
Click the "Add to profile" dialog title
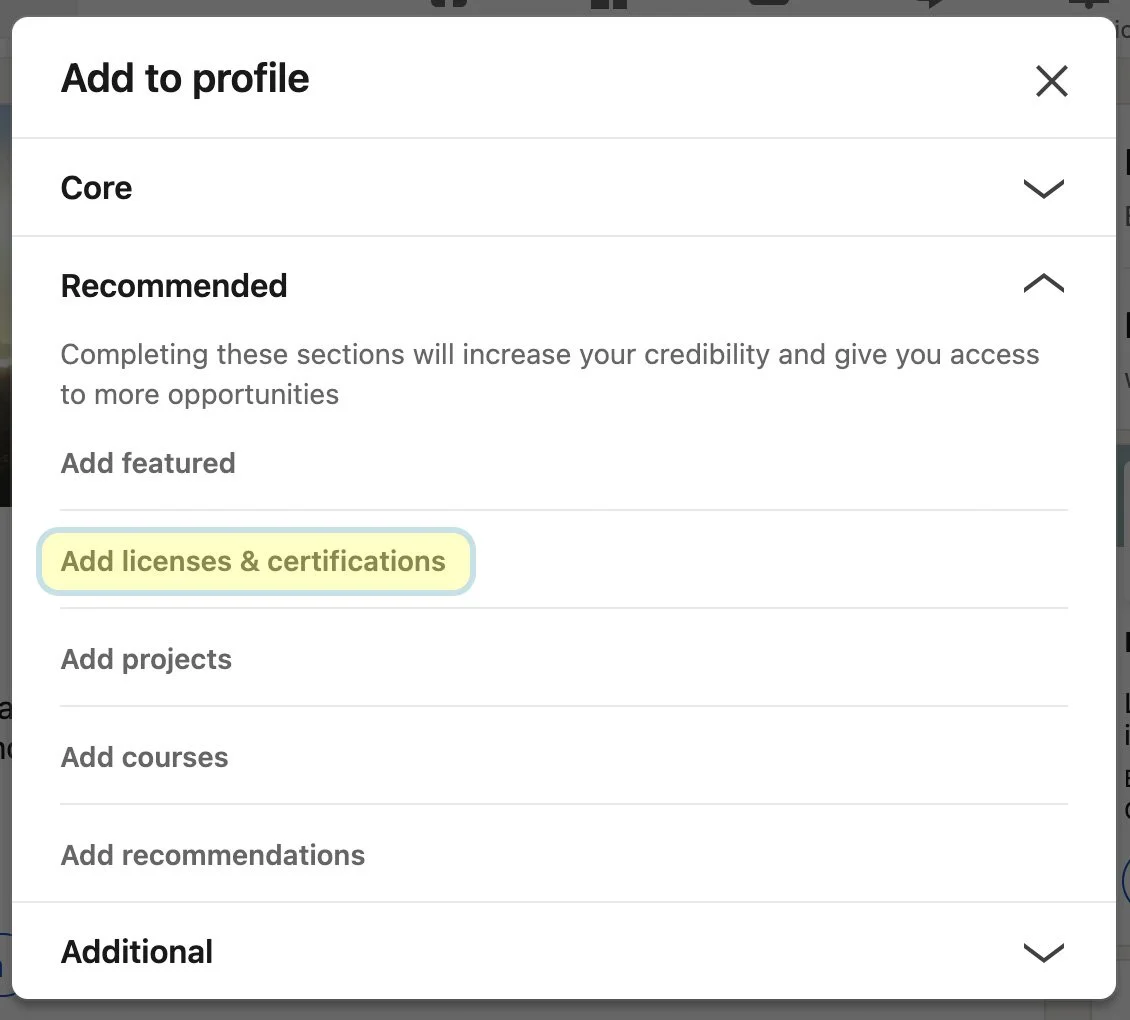(x=185, y=78)
